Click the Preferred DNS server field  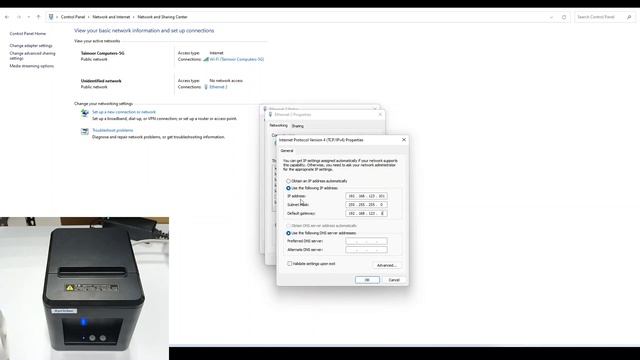point(366,241)
